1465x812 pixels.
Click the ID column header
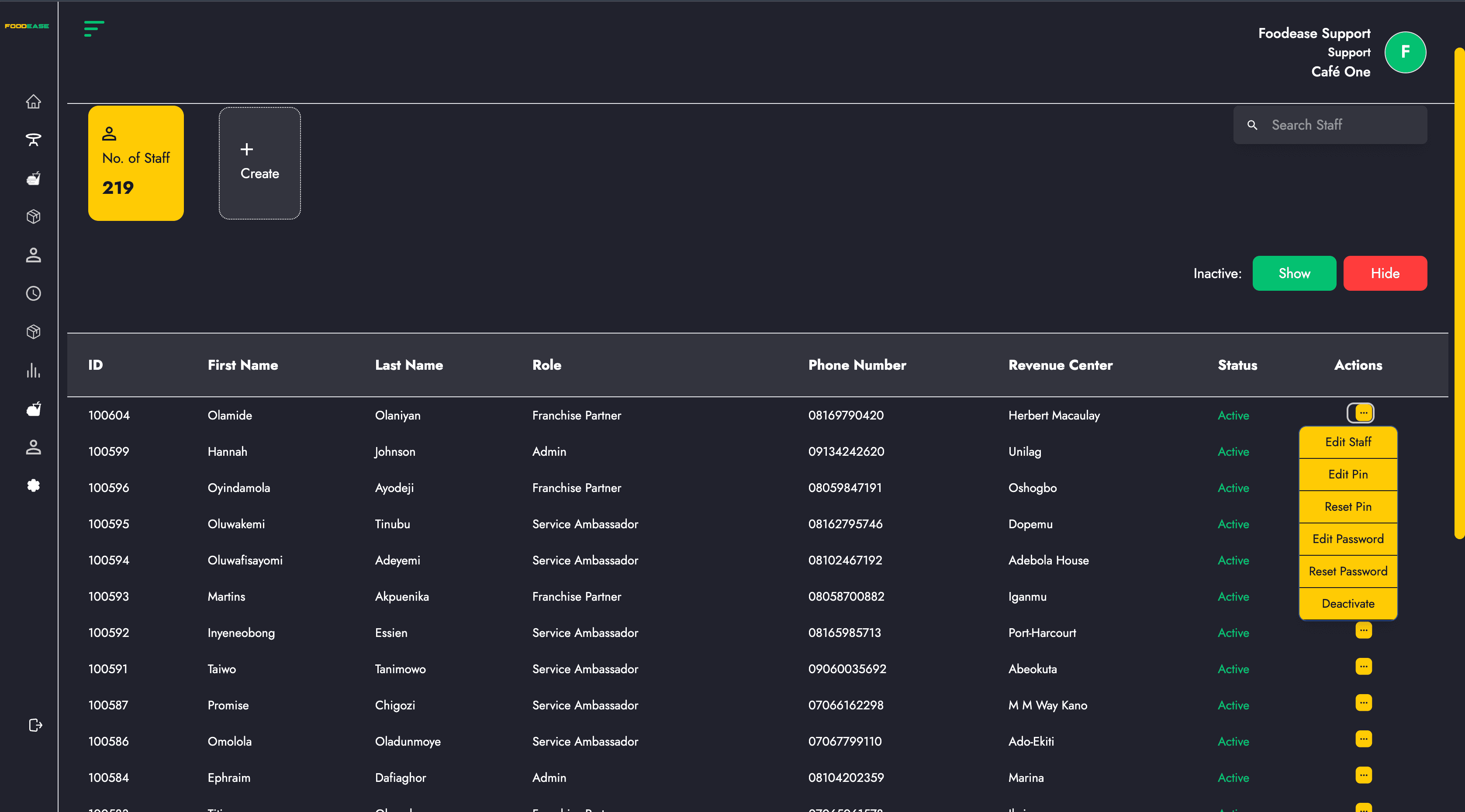point(96,365)
